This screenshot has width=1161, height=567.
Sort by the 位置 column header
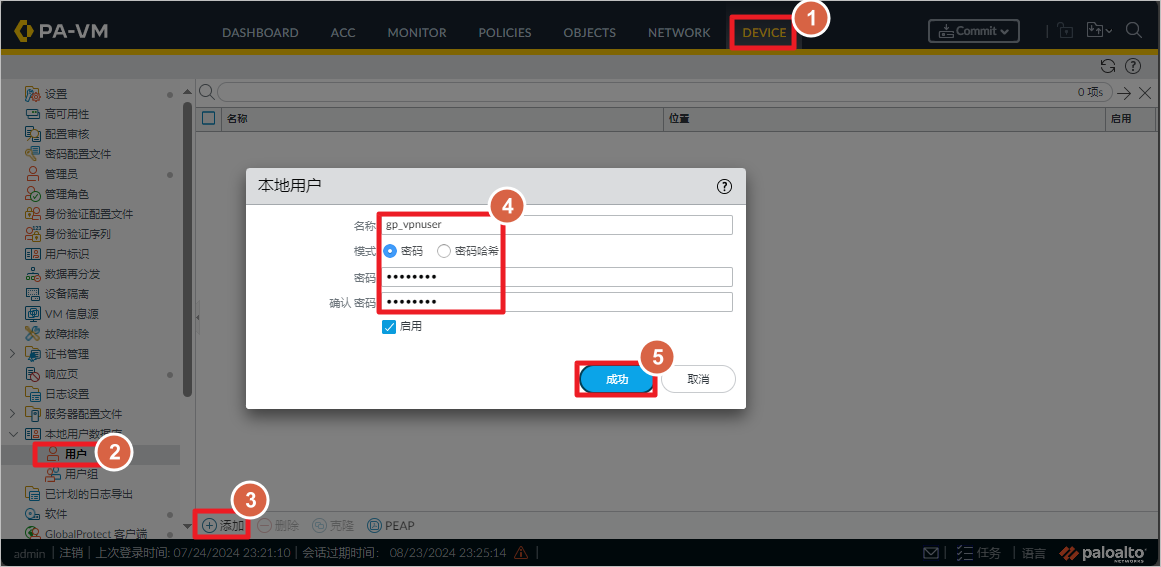tap(883, 118)
